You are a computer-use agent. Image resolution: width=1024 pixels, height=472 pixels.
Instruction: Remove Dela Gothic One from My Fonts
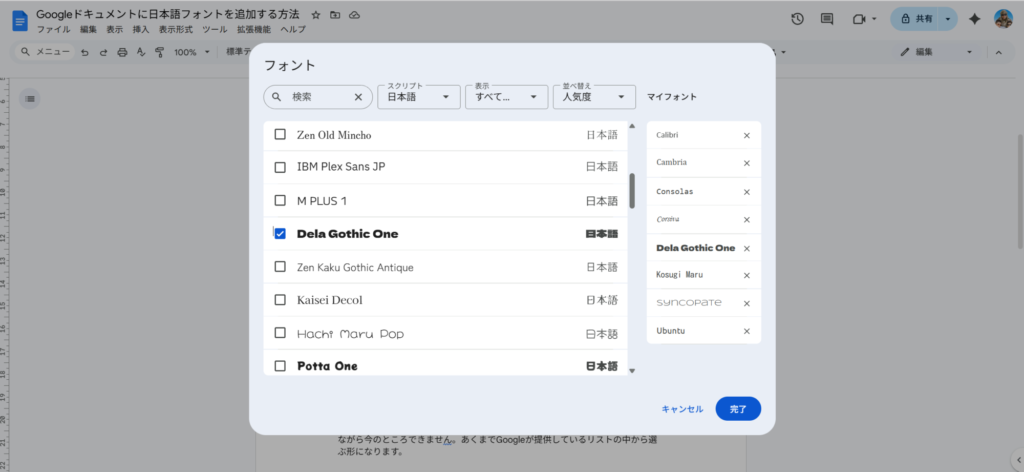tap(746, 248)
